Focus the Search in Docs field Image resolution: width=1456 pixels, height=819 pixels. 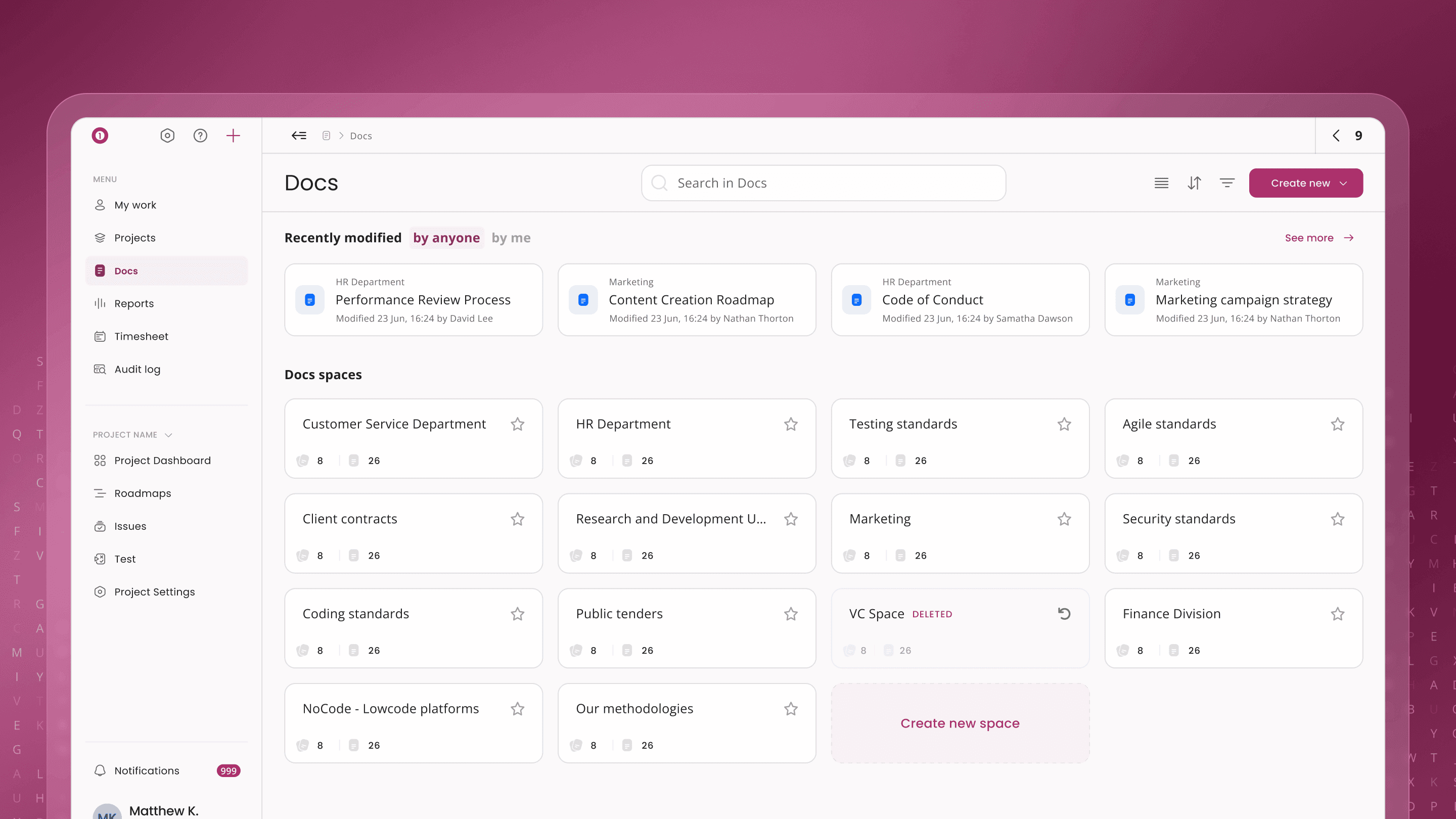coord(824,183)
